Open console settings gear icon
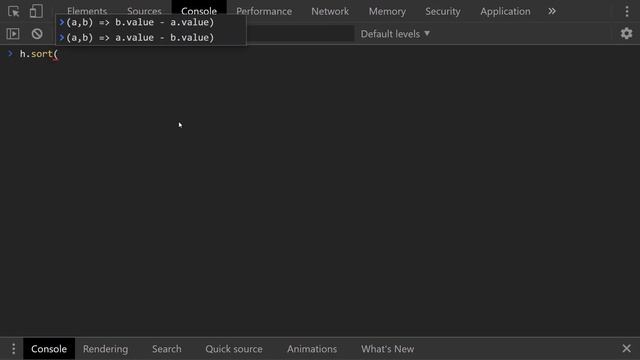The height and width of the screenshot is (360, 640). click(626, 33)
